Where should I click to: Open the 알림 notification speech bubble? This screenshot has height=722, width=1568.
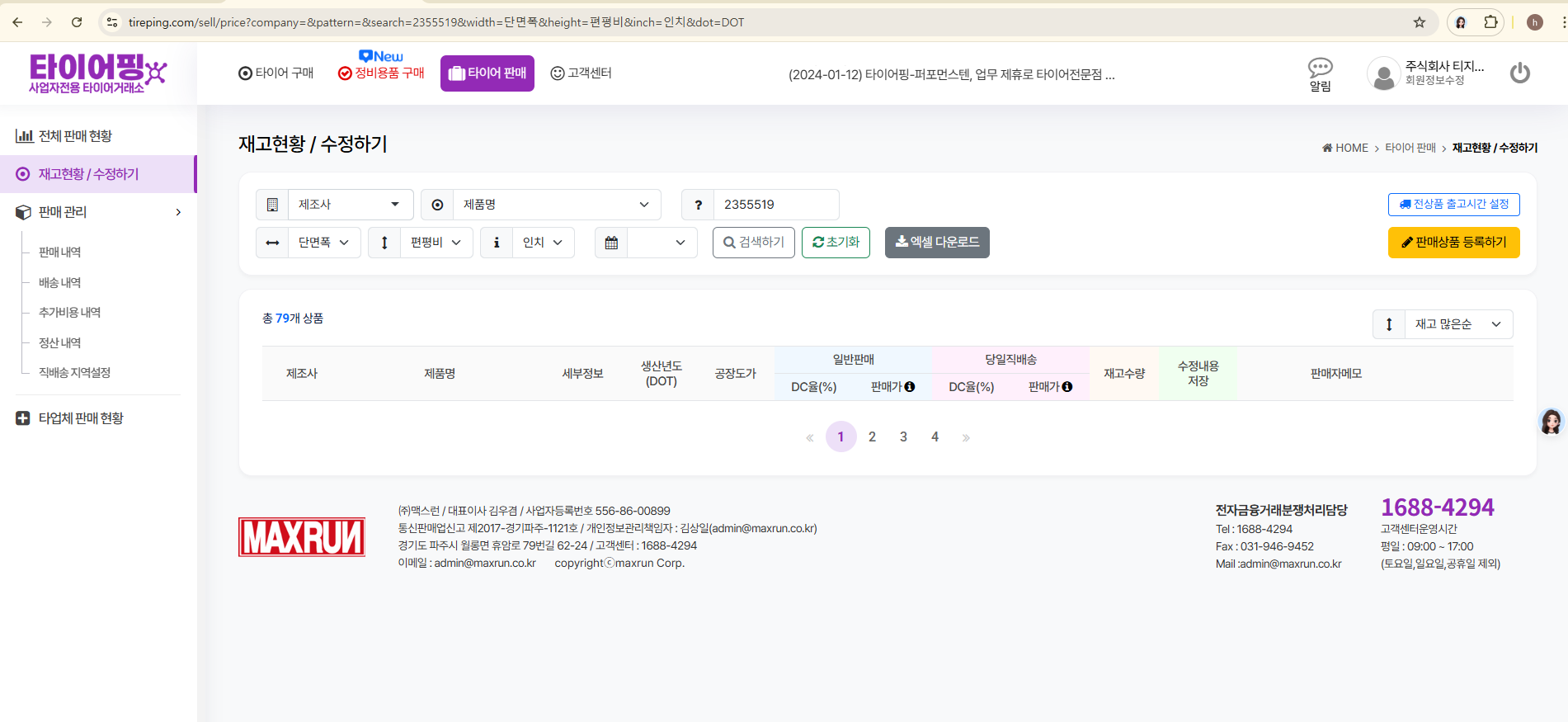click(x=1320, y=68)
